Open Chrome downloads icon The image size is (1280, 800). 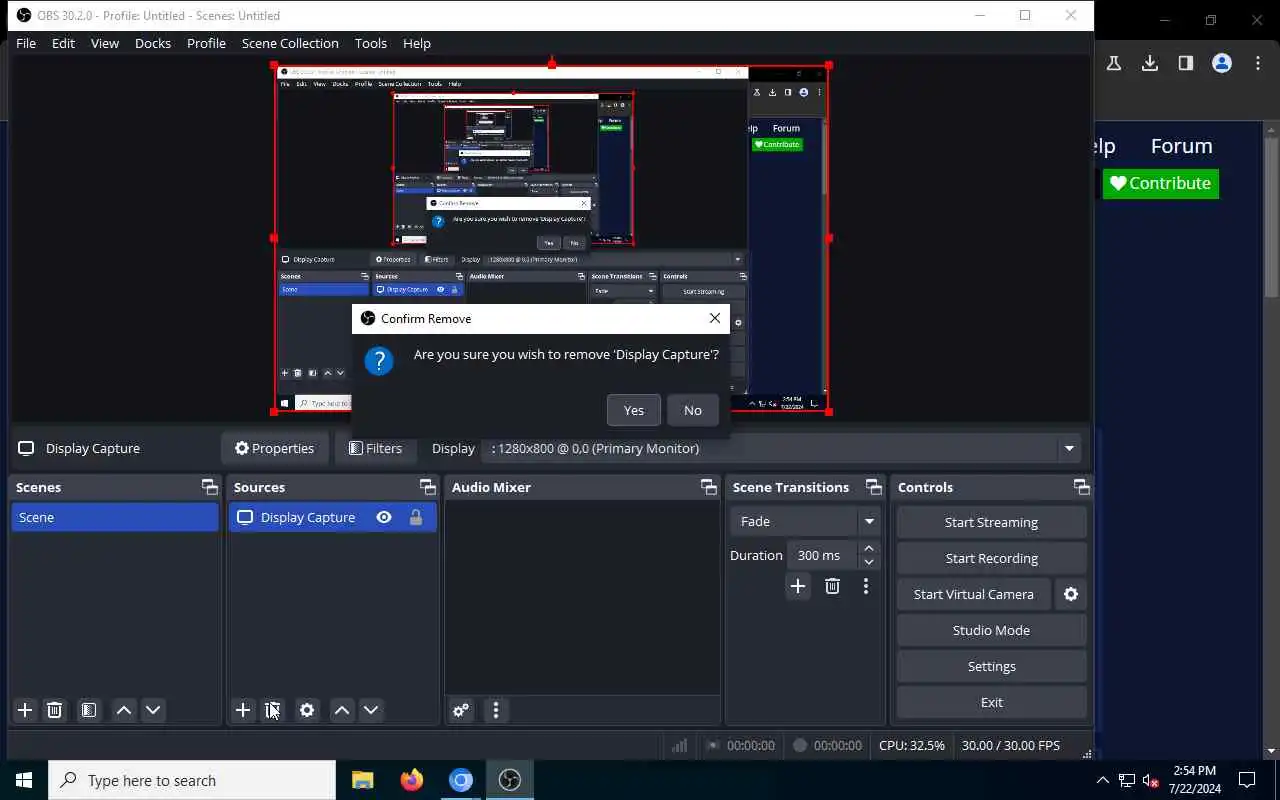[1150, 63]
